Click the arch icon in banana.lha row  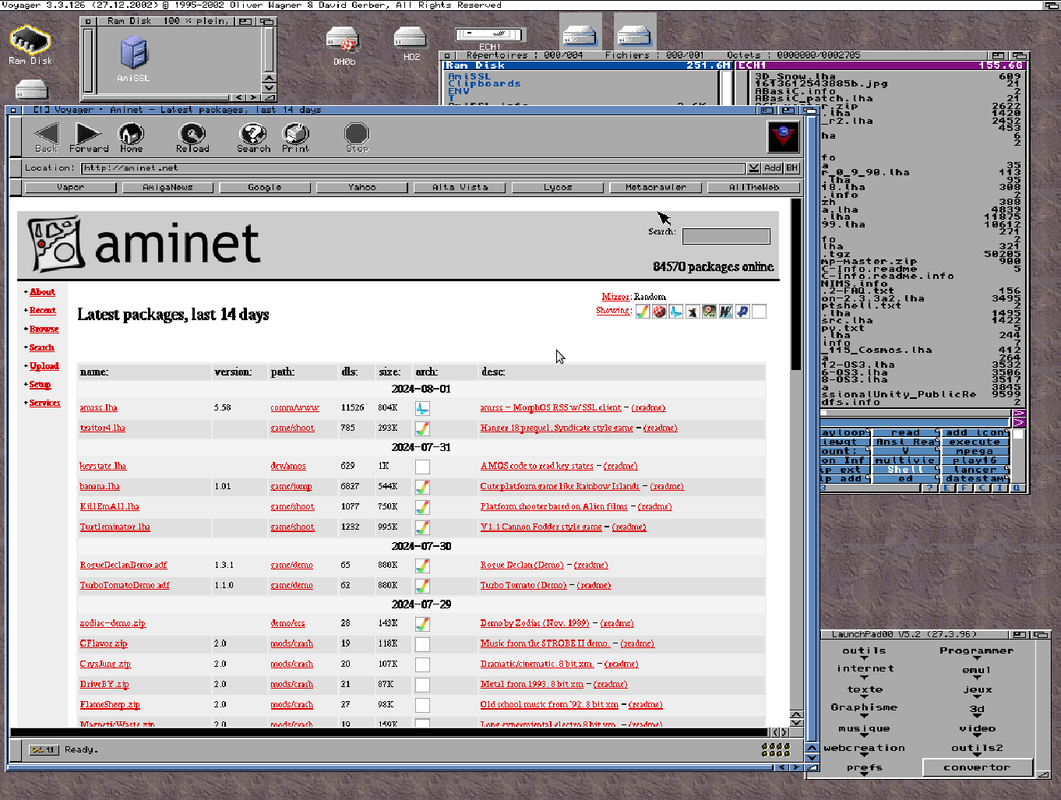tap(422, 487)
